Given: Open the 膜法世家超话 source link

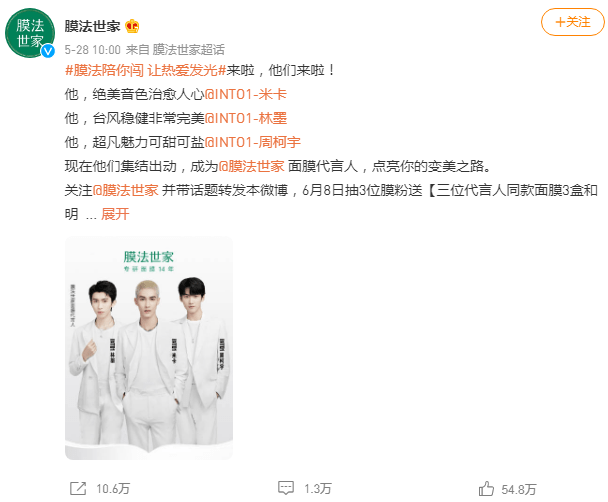Looking at the screenshot, I should [188, 50].
